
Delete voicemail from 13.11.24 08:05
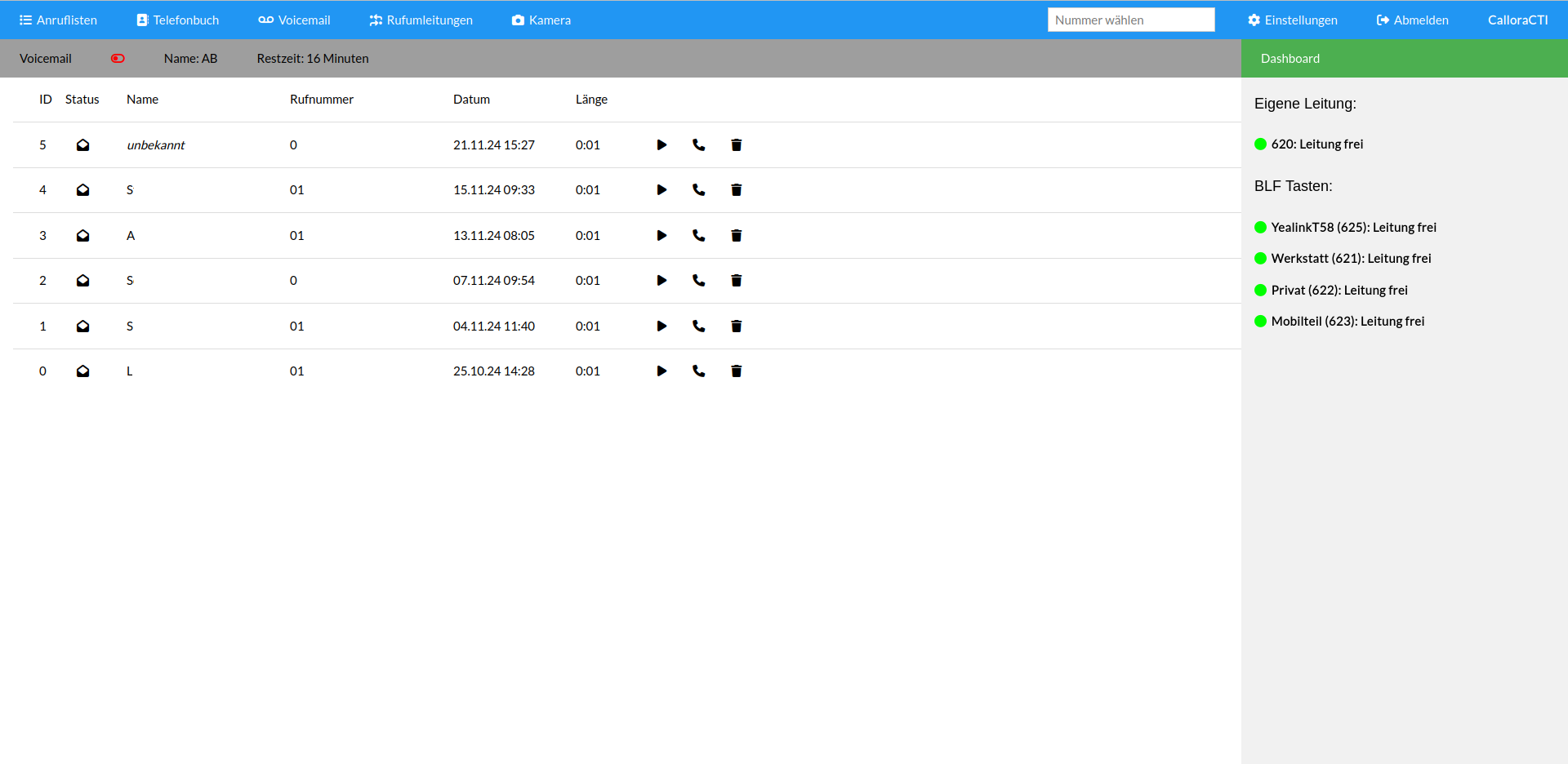(x=737, y=236)
